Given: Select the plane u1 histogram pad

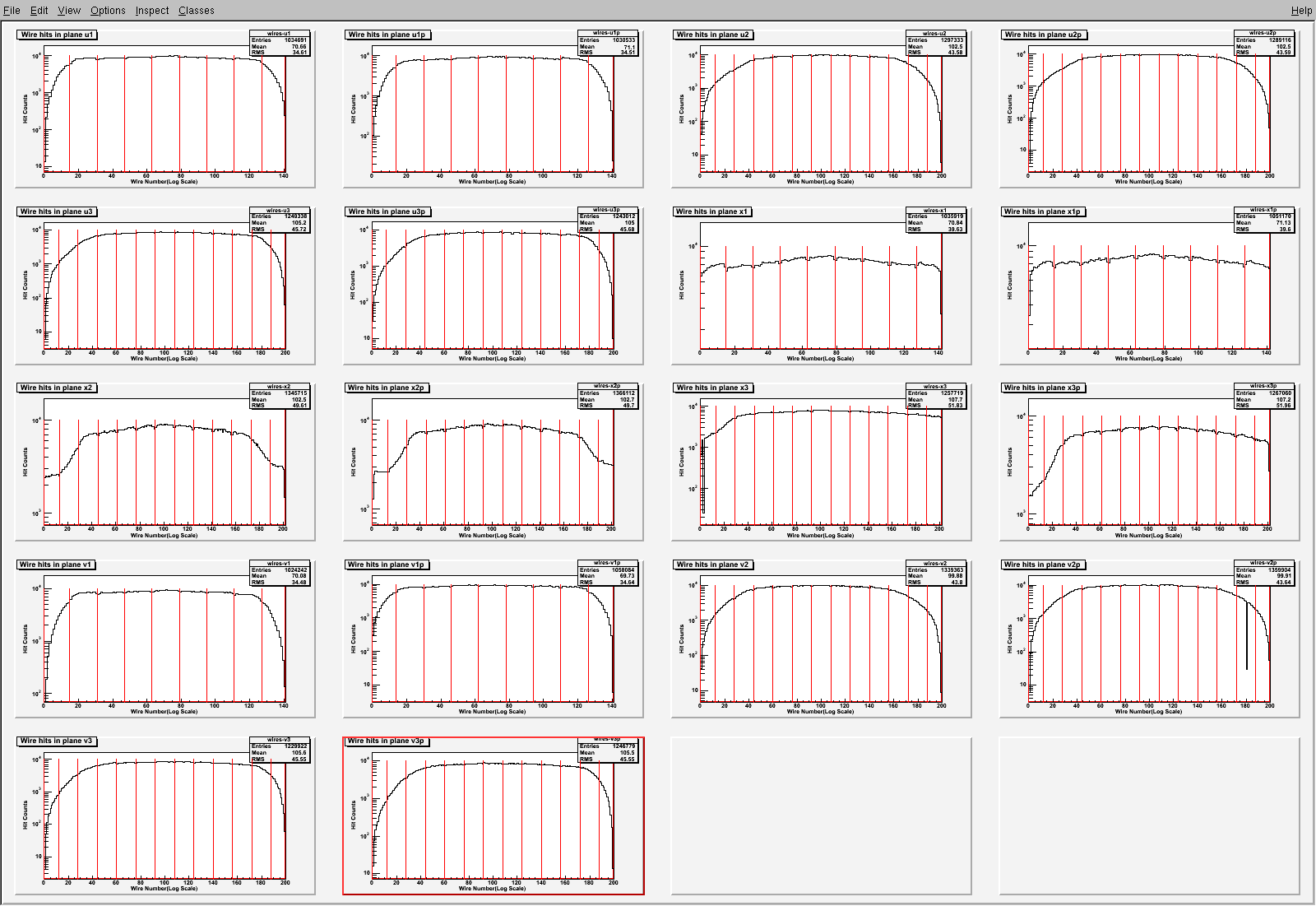Looking at the screenshot, I should click(x=165, y=109).
